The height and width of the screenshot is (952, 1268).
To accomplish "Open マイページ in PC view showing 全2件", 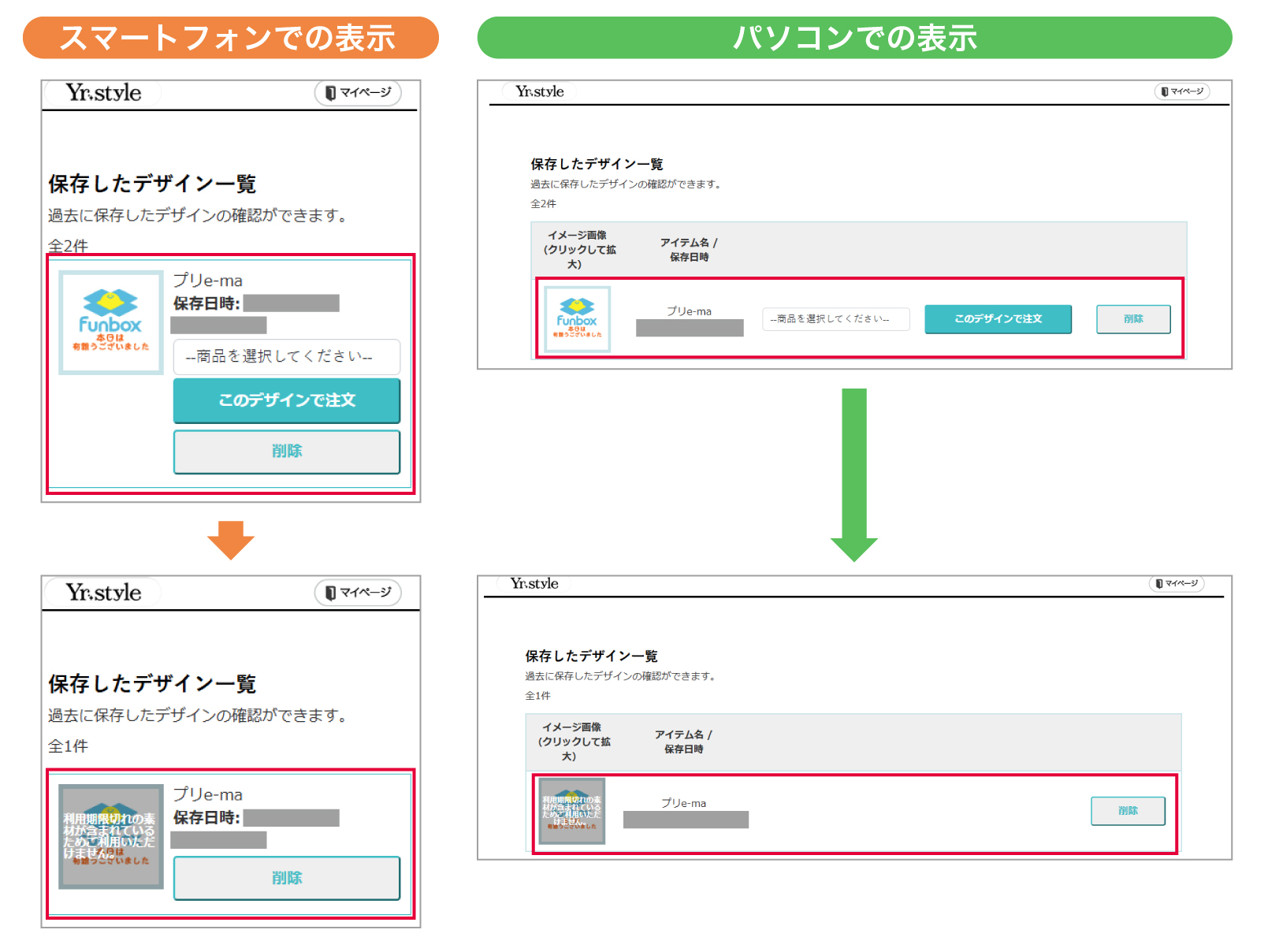I will coord(1182,91).
